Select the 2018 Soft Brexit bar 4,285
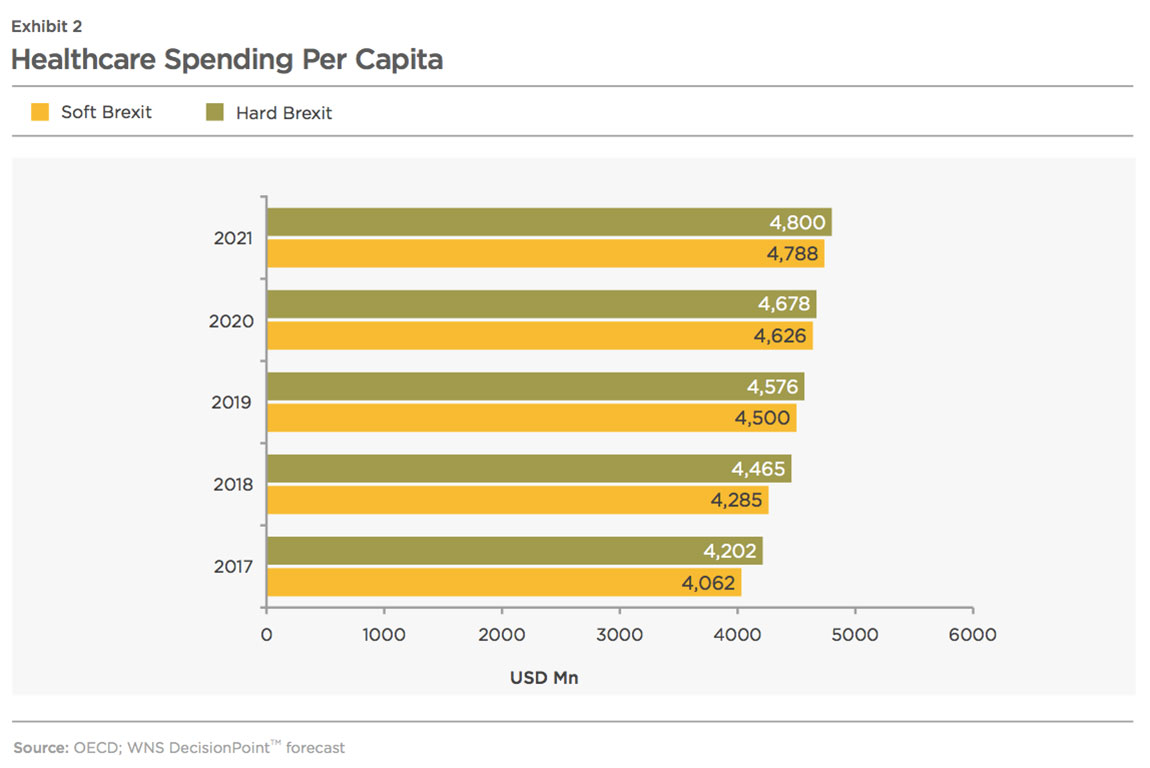1150x768 pixels. click(x=518, y=500)
